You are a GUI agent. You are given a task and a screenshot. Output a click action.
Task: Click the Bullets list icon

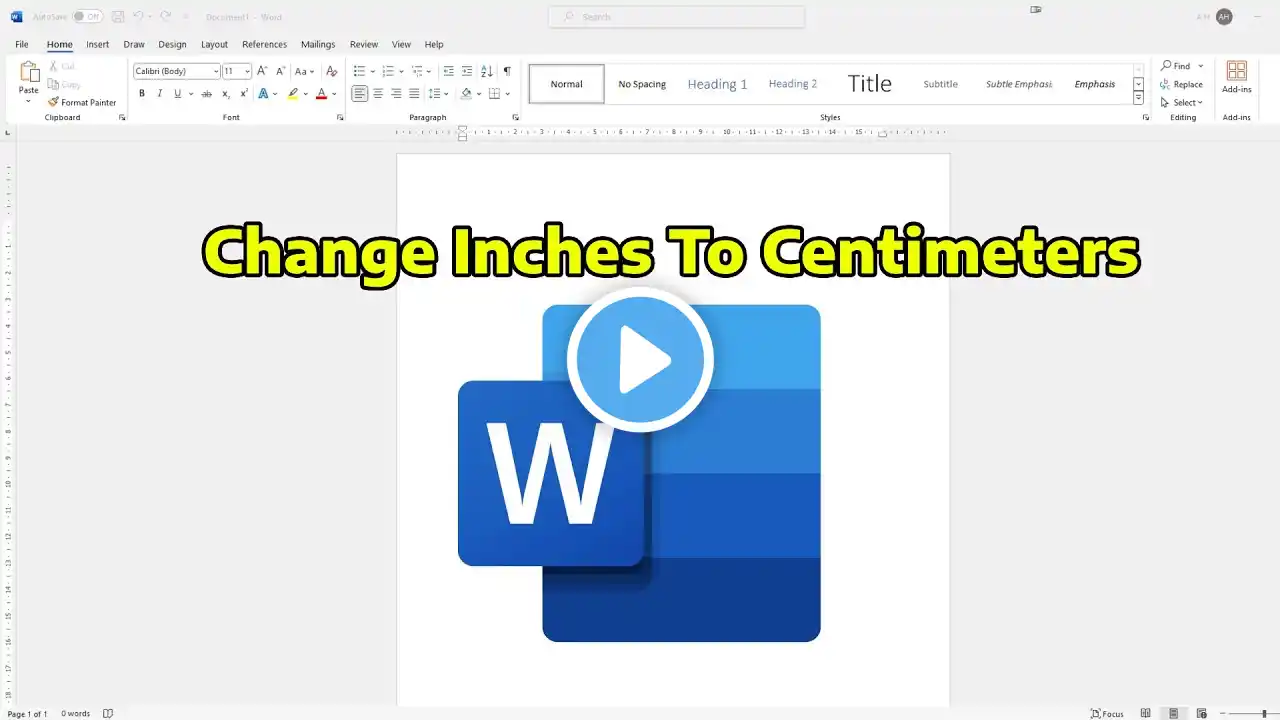pos(360,71)
